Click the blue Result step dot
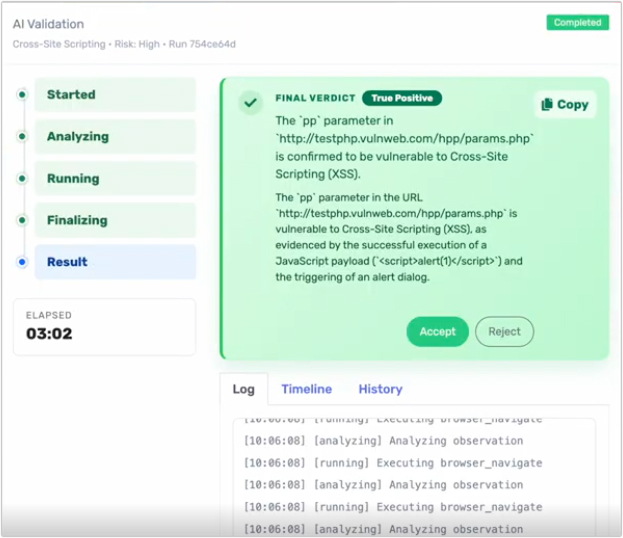 (x=22, y=262)
